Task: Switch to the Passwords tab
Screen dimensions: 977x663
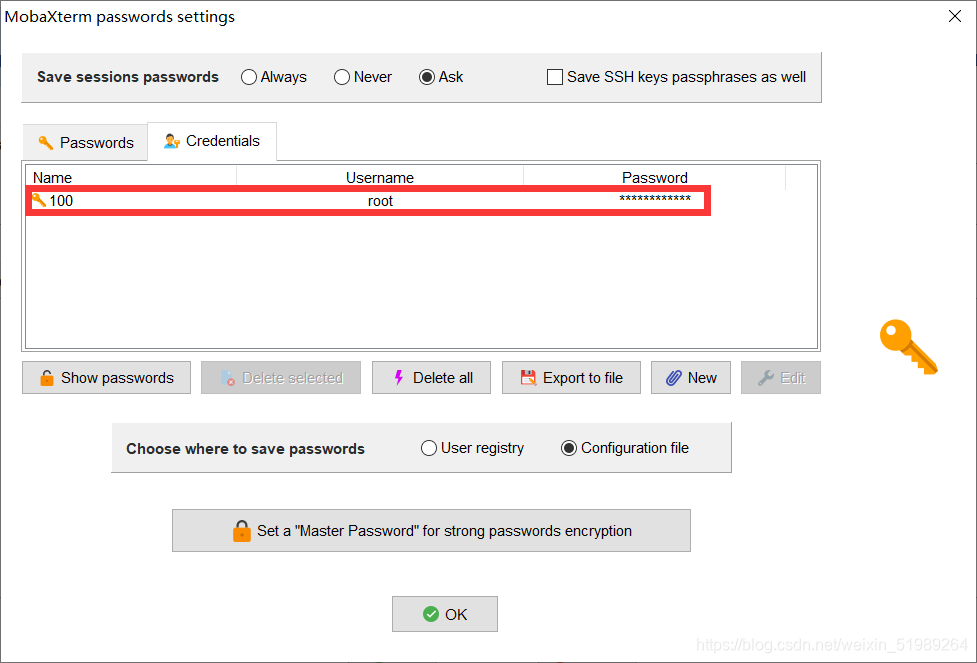Action: [85, 142]
